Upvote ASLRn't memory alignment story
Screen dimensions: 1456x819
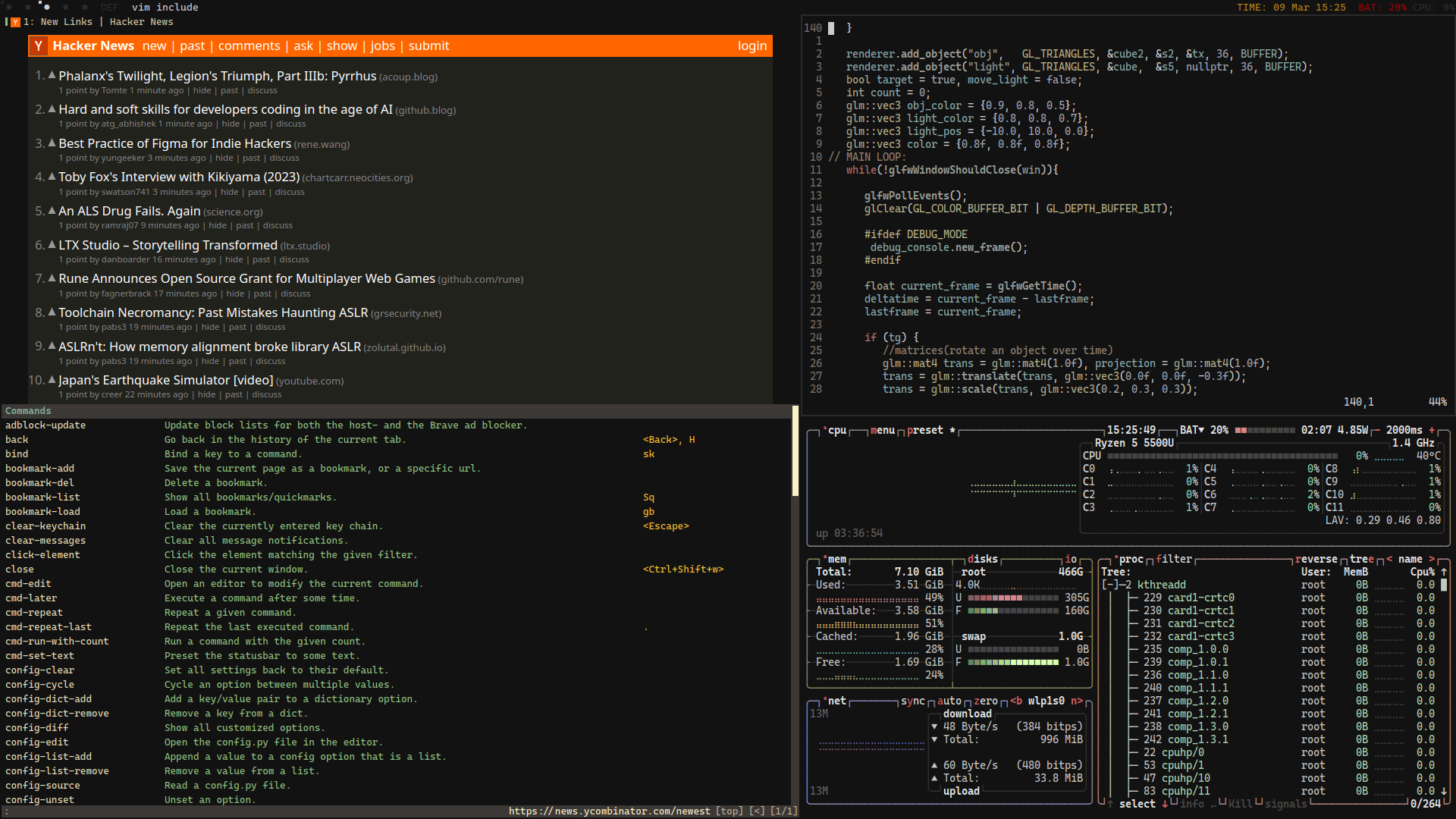[52, 346]
